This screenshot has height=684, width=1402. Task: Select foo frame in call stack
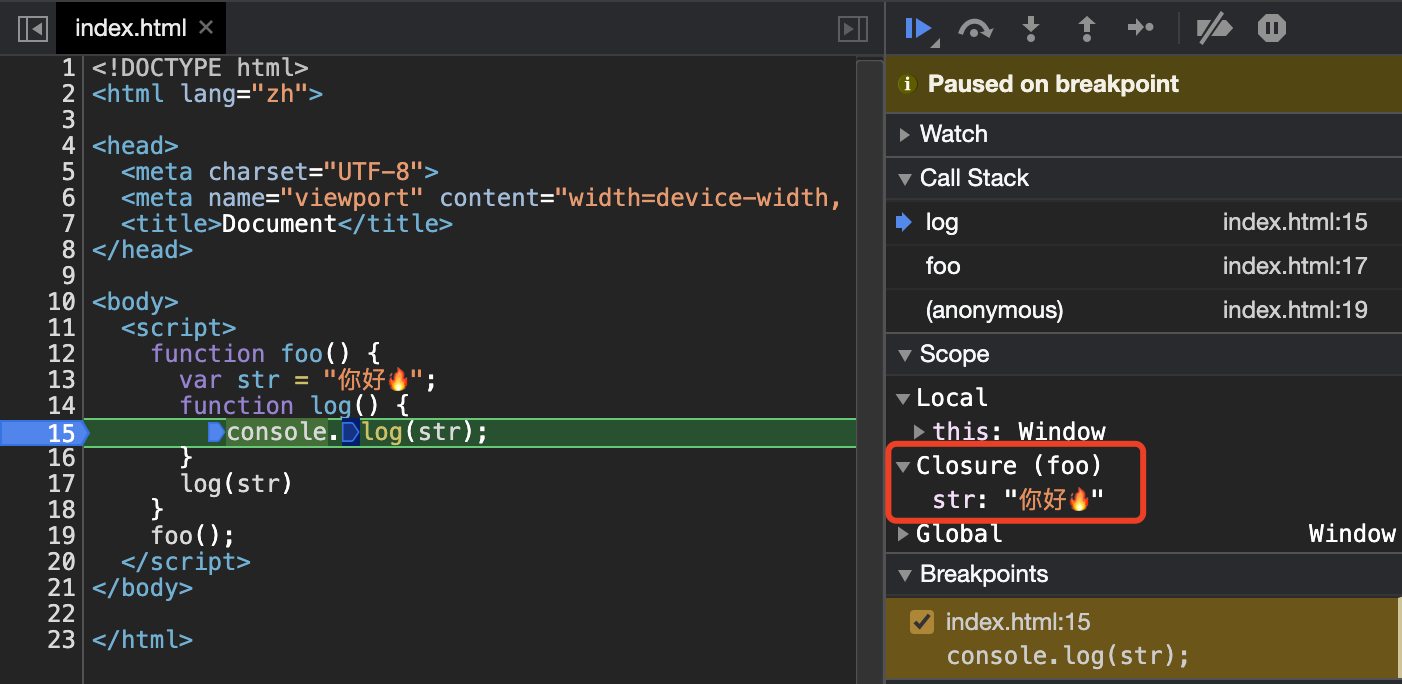click(x=1143, y=266)
